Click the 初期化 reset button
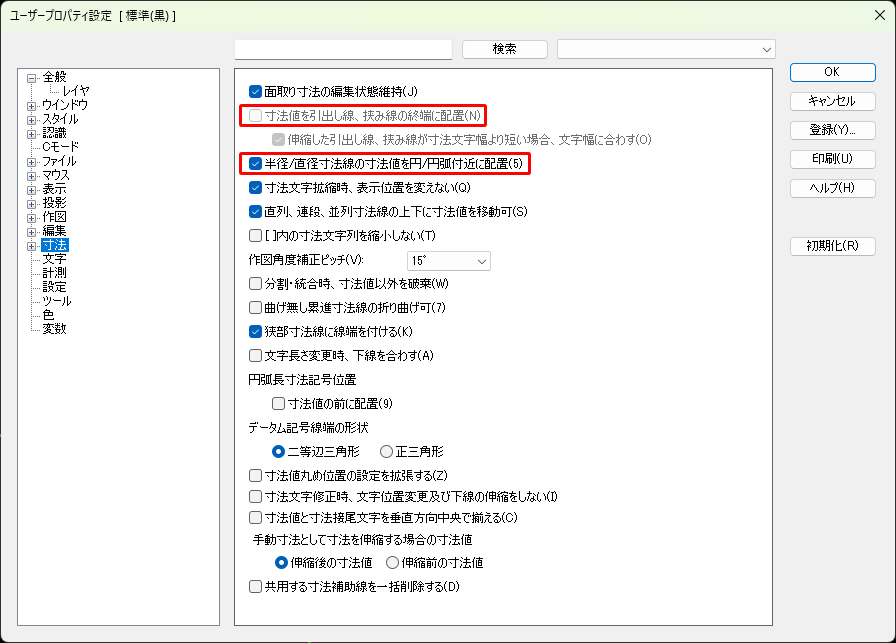Screen dimensions: 896x643 point(831,246)
